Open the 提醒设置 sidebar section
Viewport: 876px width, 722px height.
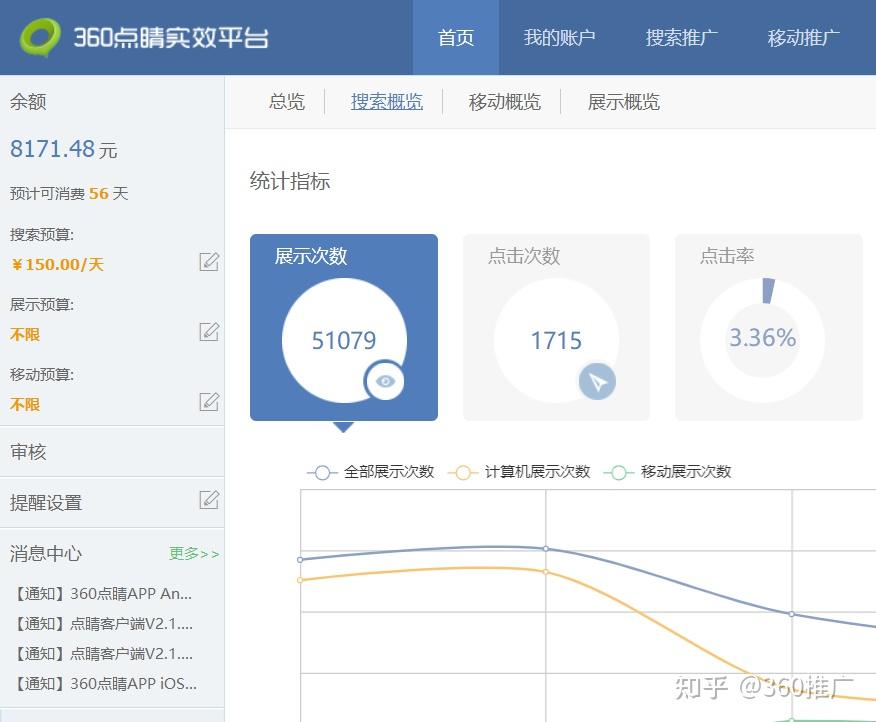click(46, 502)
